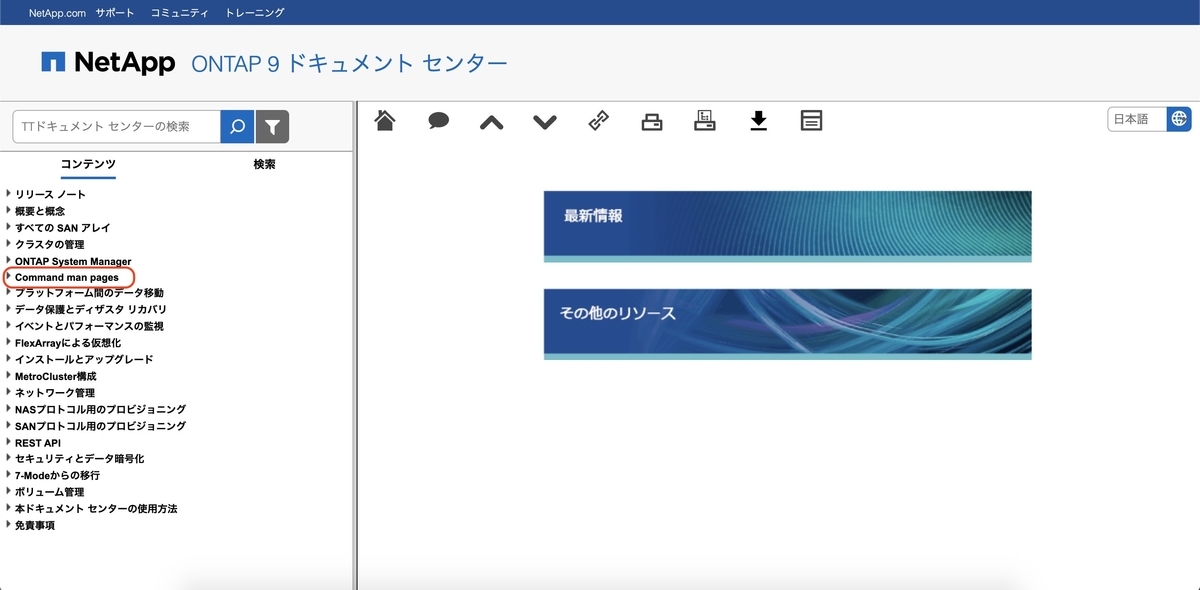The width and height of the screenshot is (1200, 590).
Task: Print the page with the printer icon
Action: pyautogui.click(x=652, y=122)
